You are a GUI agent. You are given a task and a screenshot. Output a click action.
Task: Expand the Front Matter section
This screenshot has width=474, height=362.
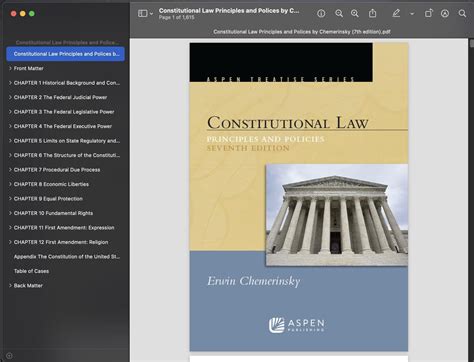pos(10,68)
